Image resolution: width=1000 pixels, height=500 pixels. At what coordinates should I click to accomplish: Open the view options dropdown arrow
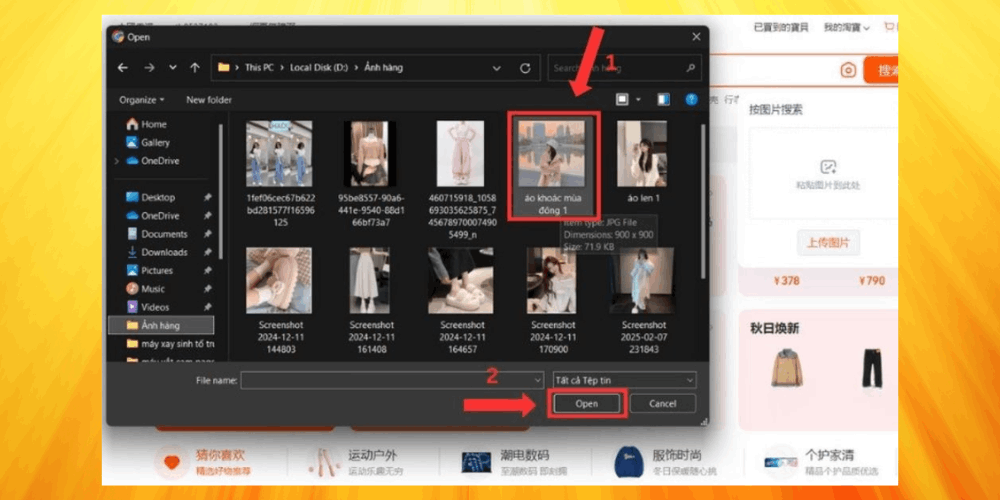(638, 100)
